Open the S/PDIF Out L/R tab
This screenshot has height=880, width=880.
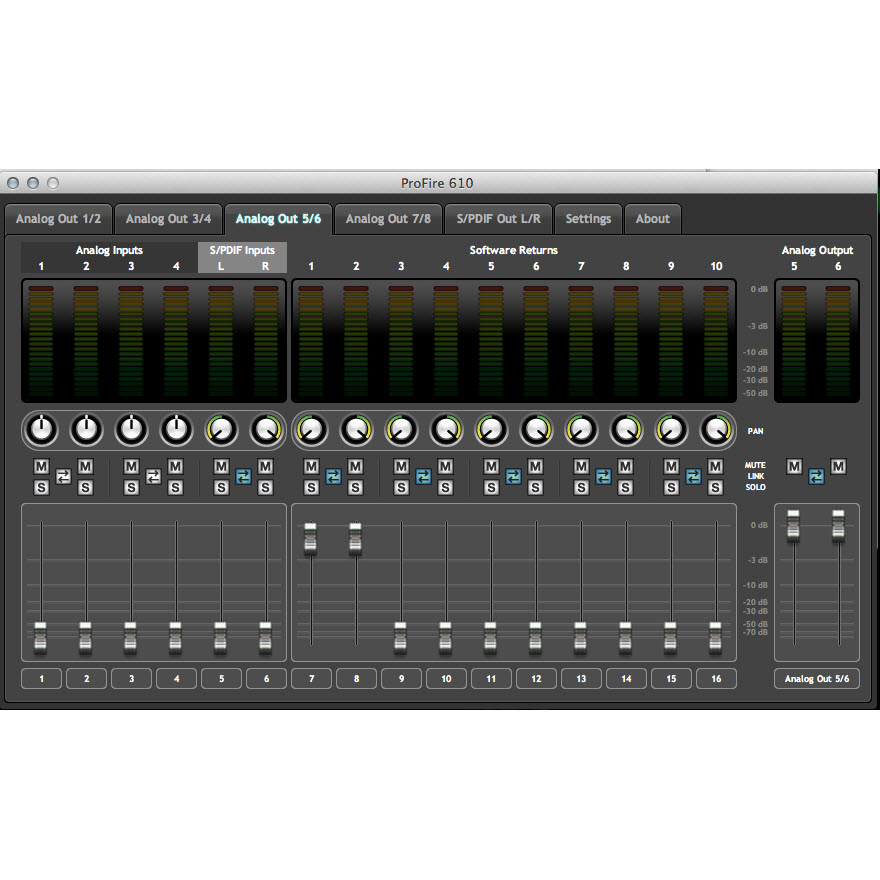498,219
